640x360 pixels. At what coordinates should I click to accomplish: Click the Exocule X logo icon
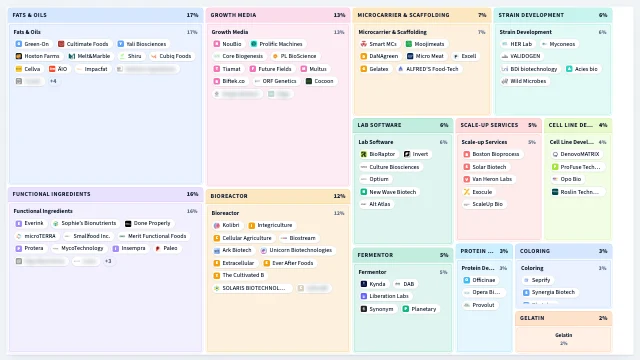467,192
